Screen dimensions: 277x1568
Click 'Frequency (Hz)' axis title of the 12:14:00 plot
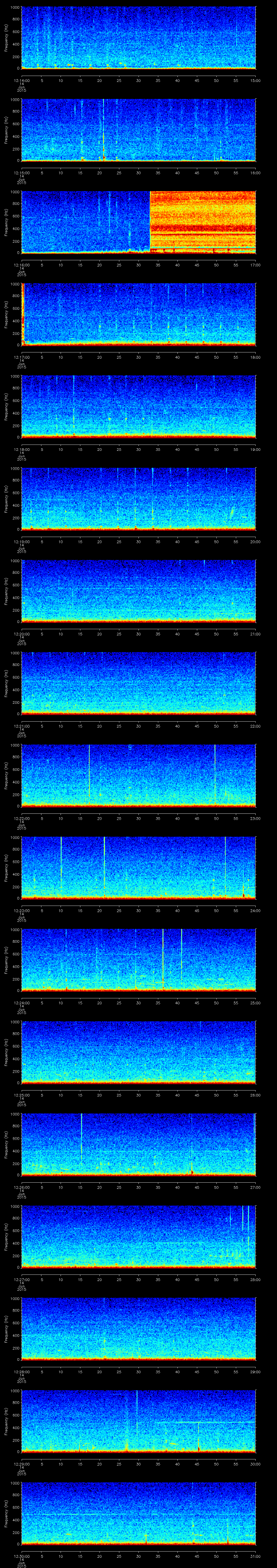pyautogui.click(x=6, y=38)
